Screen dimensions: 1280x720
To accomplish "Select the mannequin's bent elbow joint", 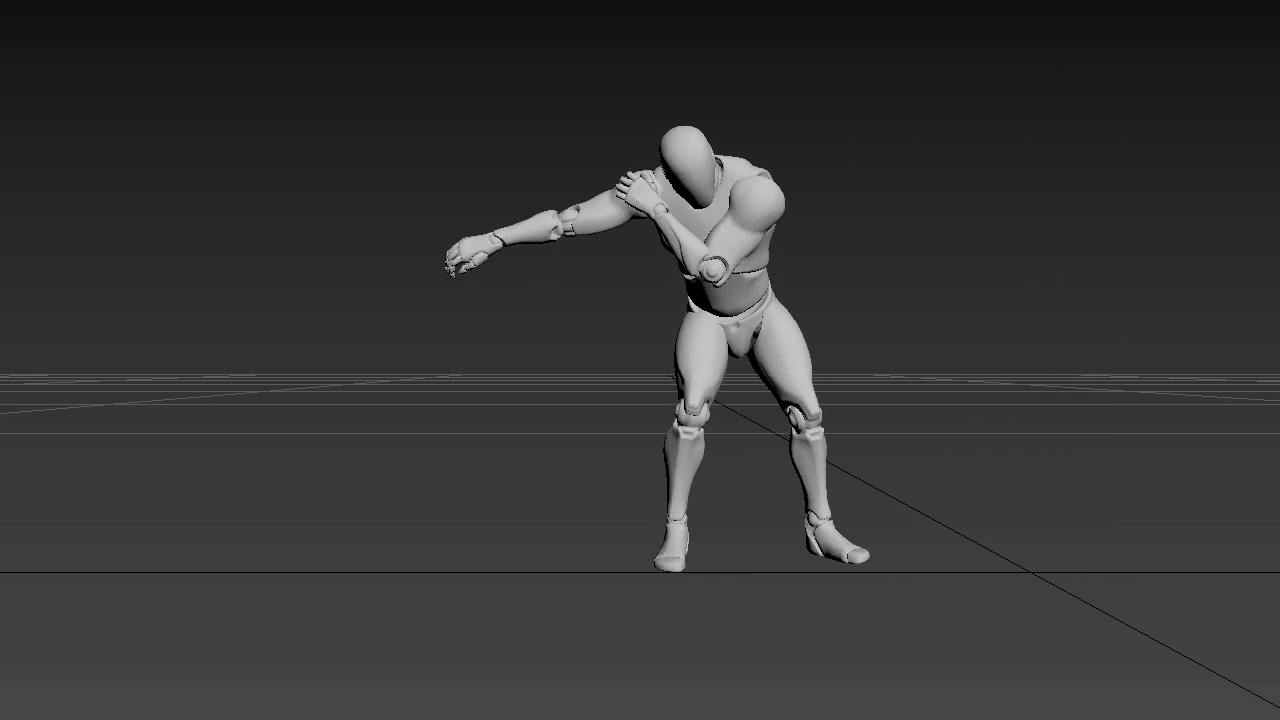I will pos(714,269).
